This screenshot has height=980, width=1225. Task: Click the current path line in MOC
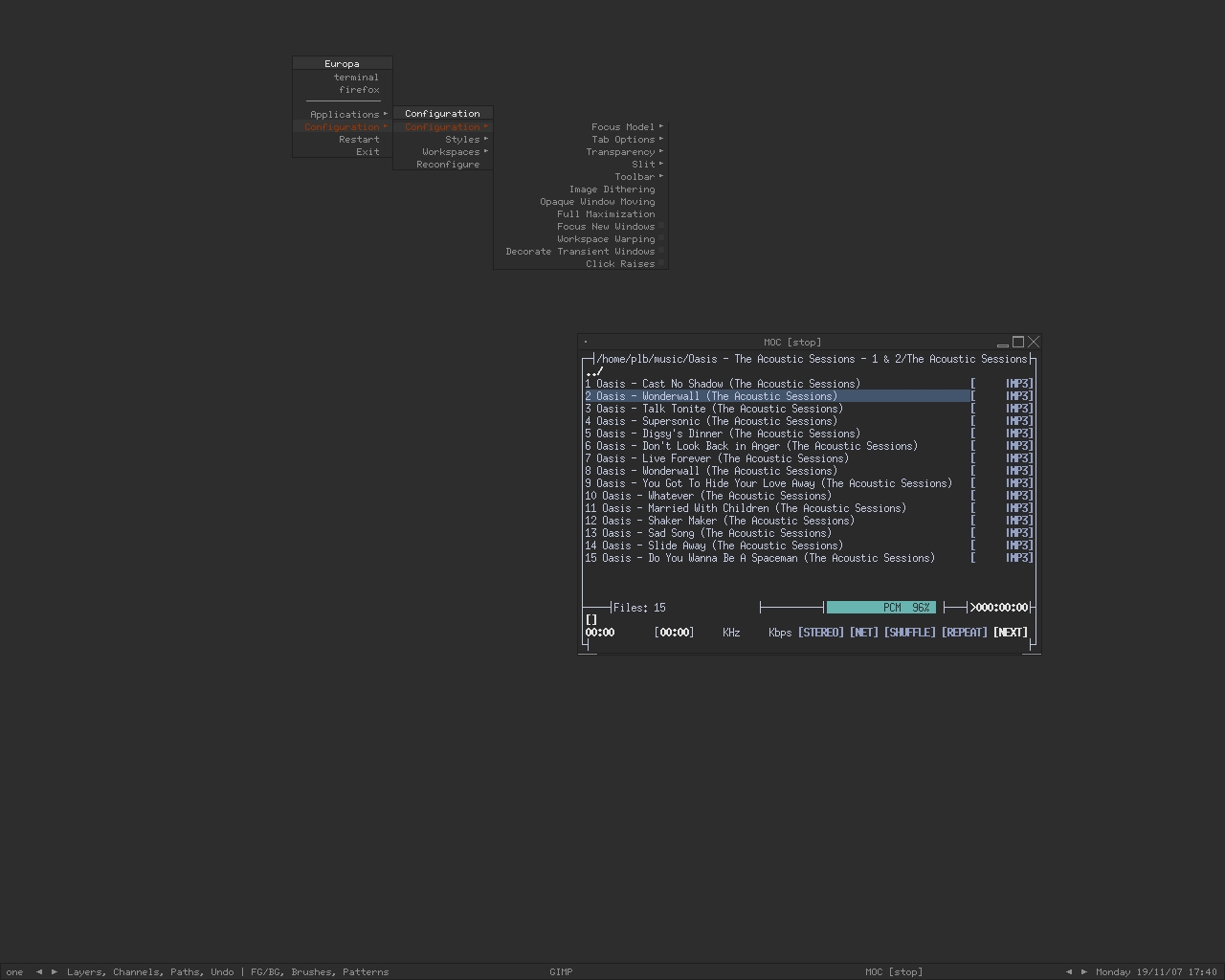click(812, 359)
